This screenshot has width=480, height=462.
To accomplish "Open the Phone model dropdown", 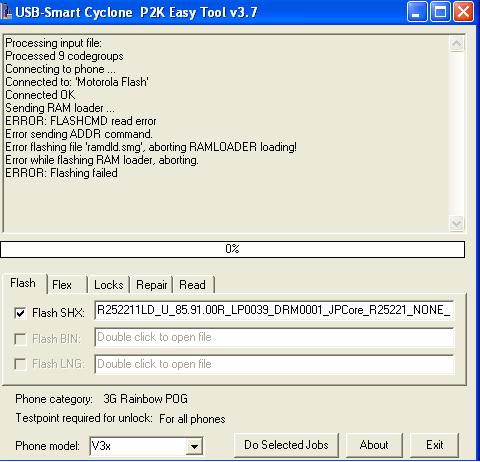I will 194,446.
